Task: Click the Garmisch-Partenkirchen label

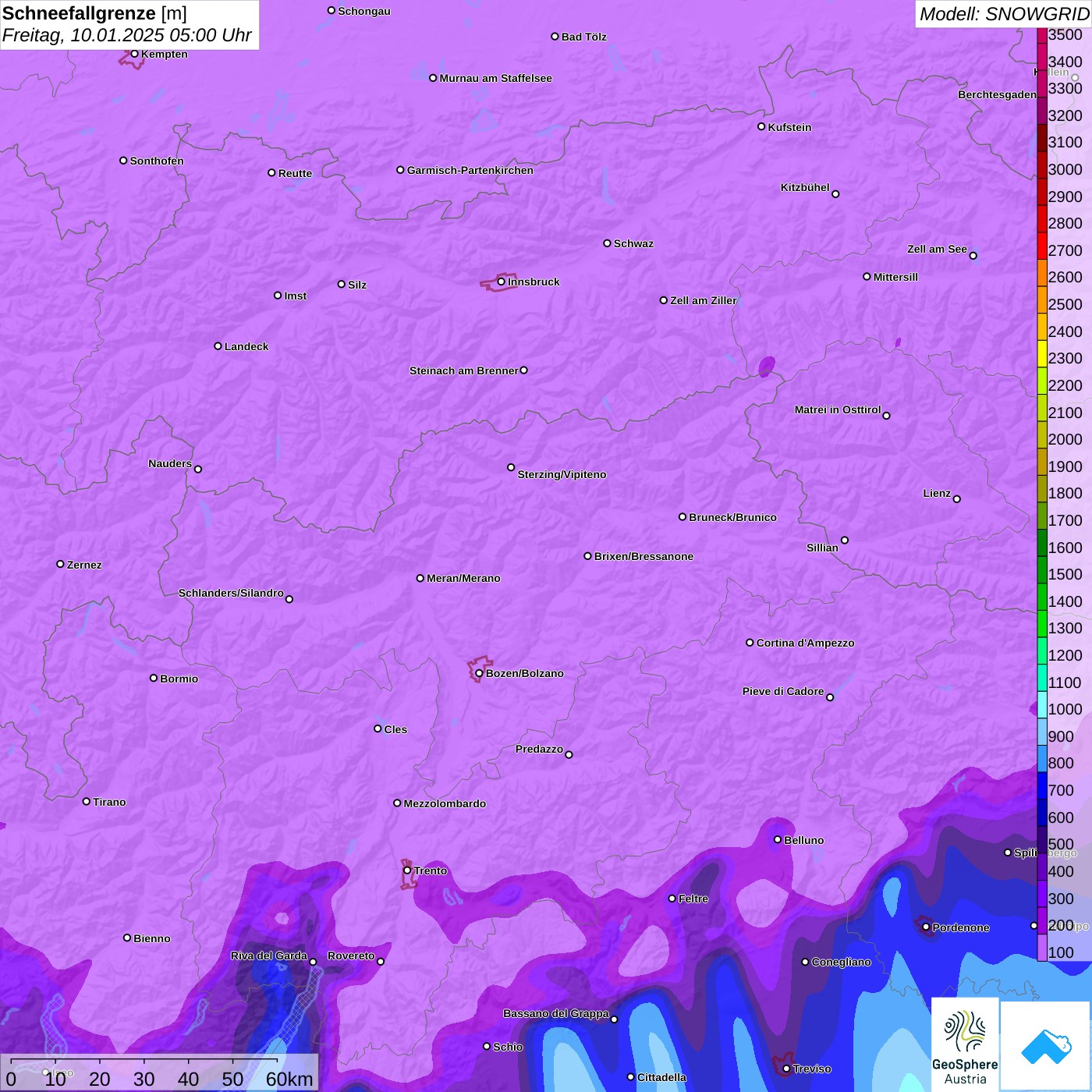Action: 470,170
